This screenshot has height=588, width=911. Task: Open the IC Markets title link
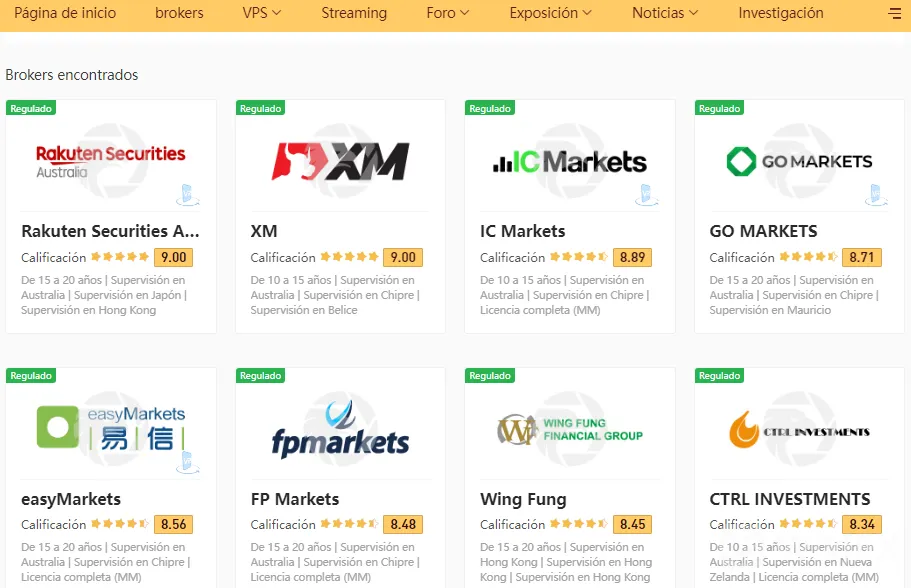[x=522, y=231]
